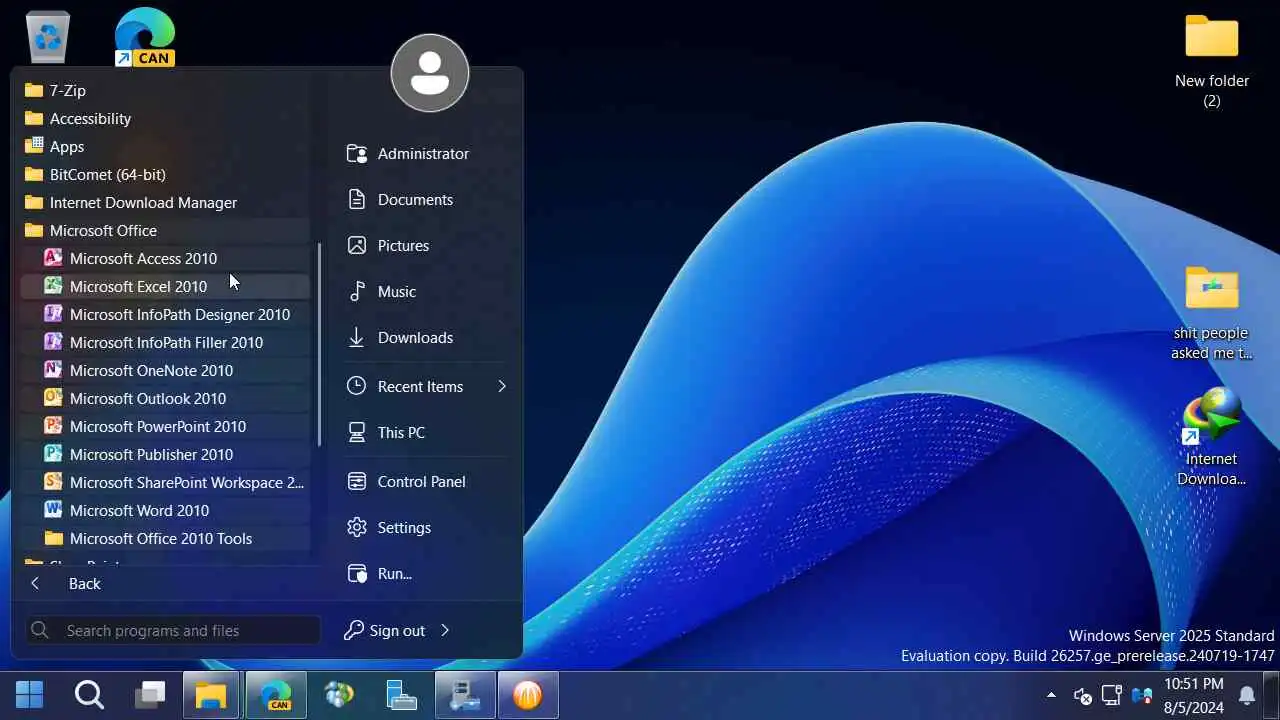The height and width of the screenshot is (720, 1280).
Task: Open Pictures from the Start menu
Action: point(425,245)
